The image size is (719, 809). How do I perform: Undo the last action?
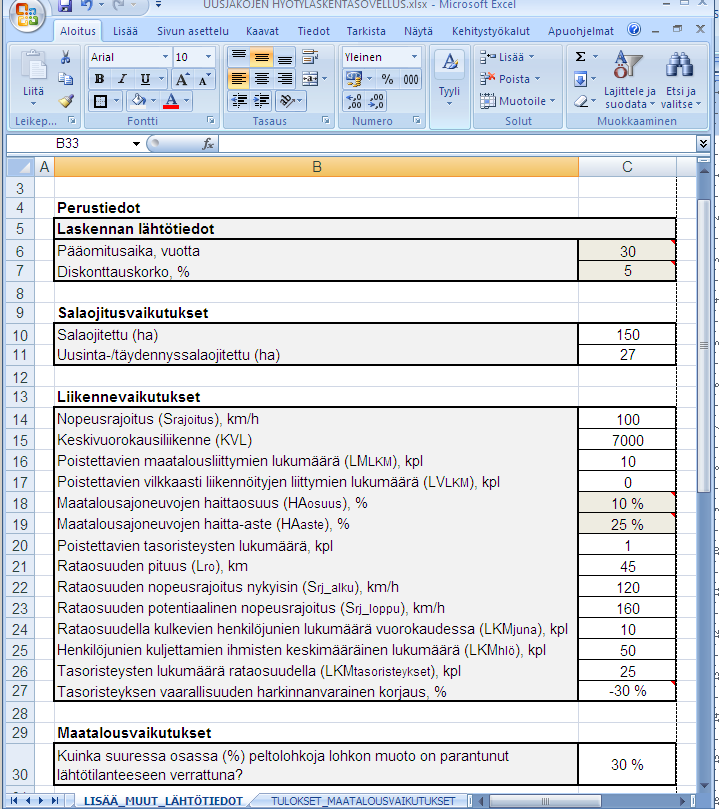(x=87, y=6)
